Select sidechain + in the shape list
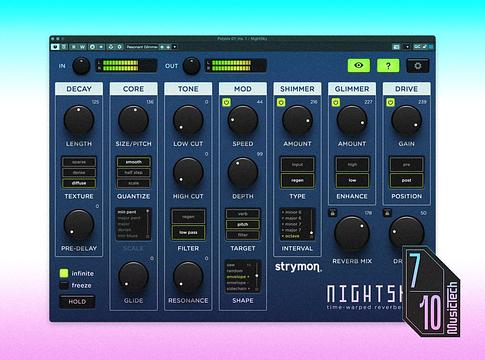This screenshot has width=485, height=360. tap(238, 289)
